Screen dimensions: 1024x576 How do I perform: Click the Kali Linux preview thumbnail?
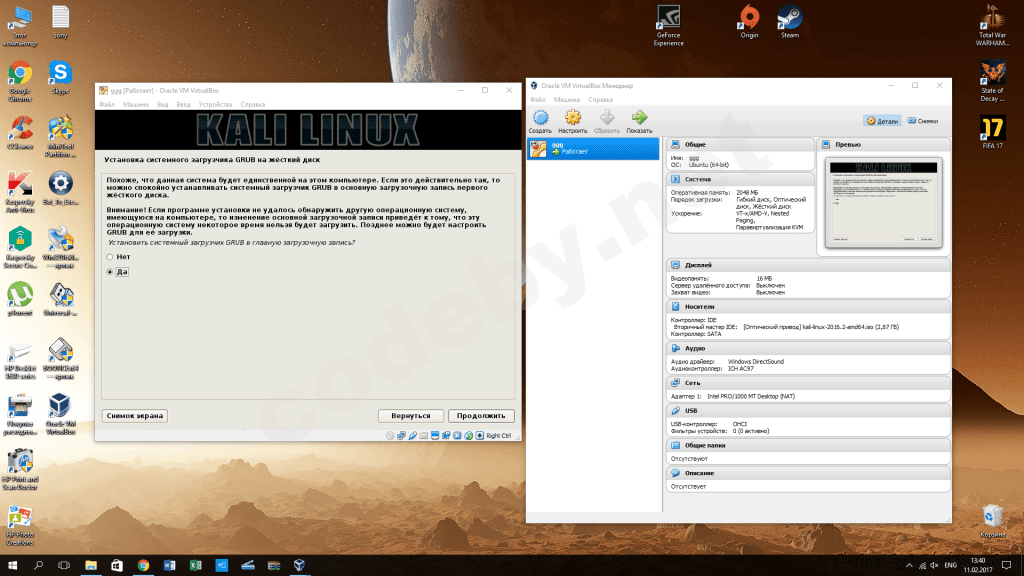coord(885,203)
